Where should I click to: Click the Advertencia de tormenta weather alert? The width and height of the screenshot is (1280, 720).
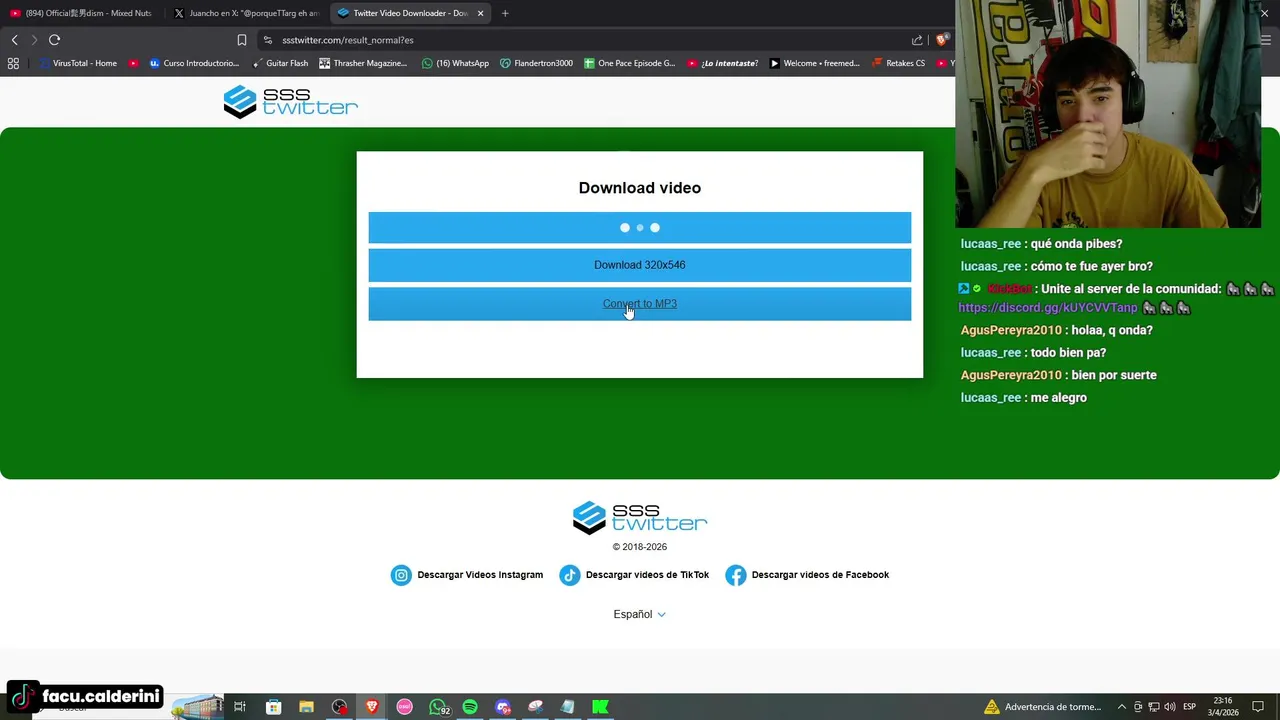coord(1042,707)
